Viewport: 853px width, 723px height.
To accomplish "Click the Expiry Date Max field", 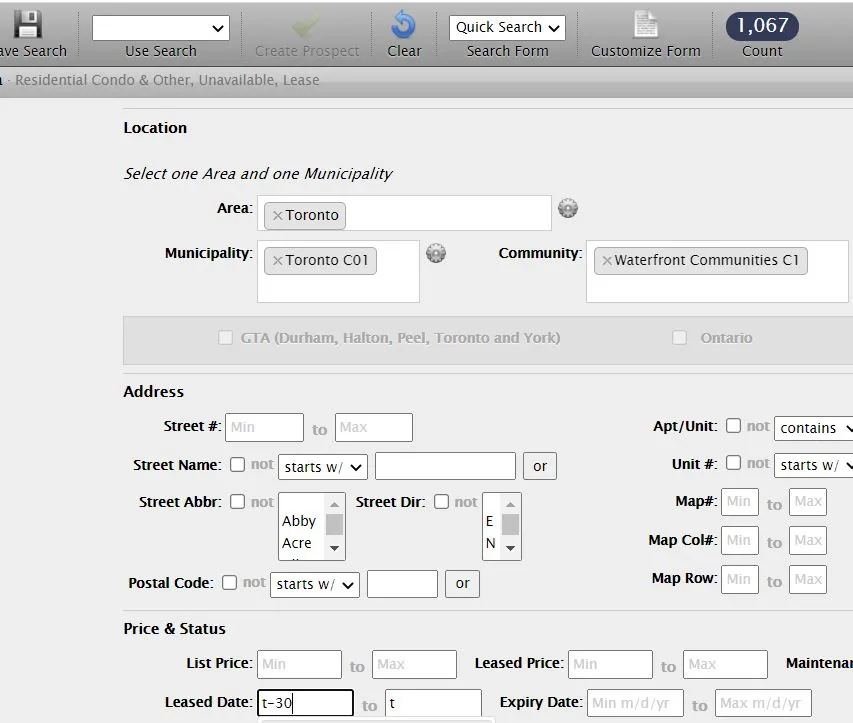I will point(763,703).
